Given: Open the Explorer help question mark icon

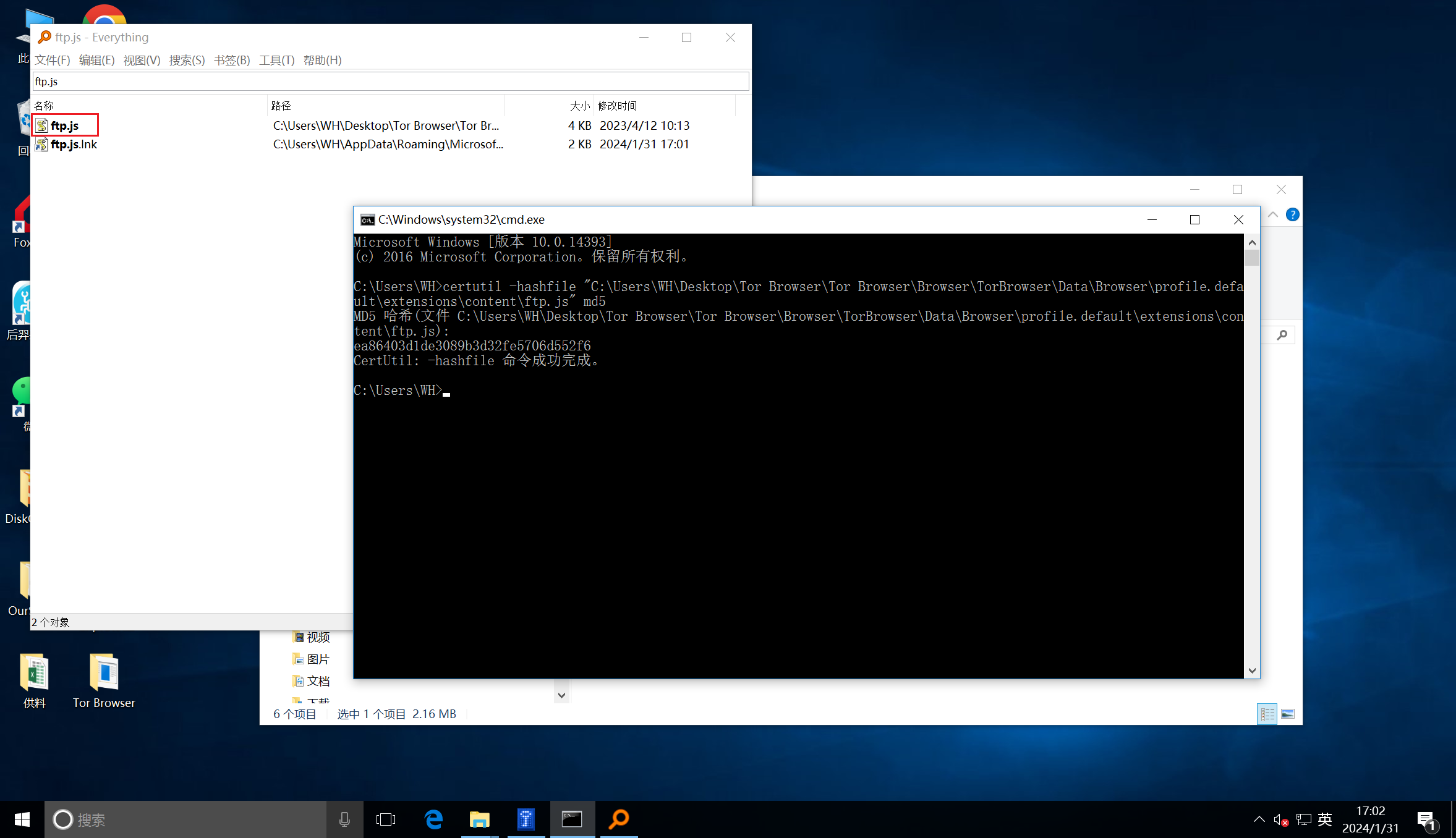Looking at the screenshot, I should [1292, 214].
